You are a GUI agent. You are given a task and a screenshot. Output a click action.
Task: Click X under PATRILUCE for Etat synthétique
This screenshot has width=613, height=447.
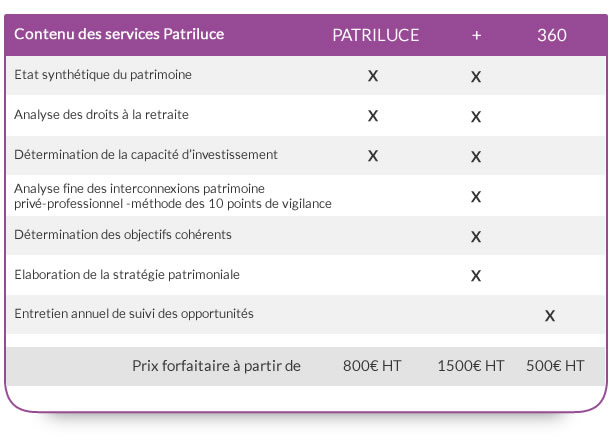point(373,76)
